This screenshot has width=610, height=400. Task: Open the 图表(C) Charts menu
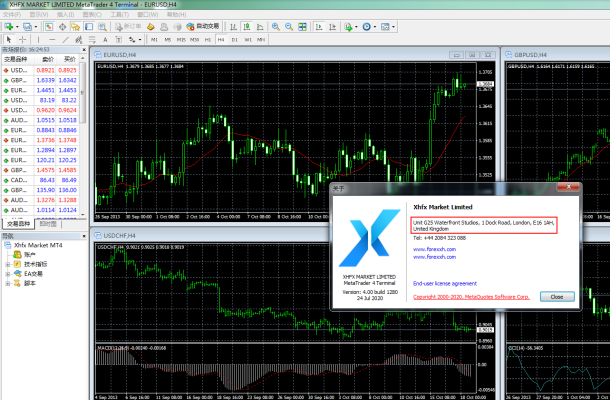(x=92, y=14)
